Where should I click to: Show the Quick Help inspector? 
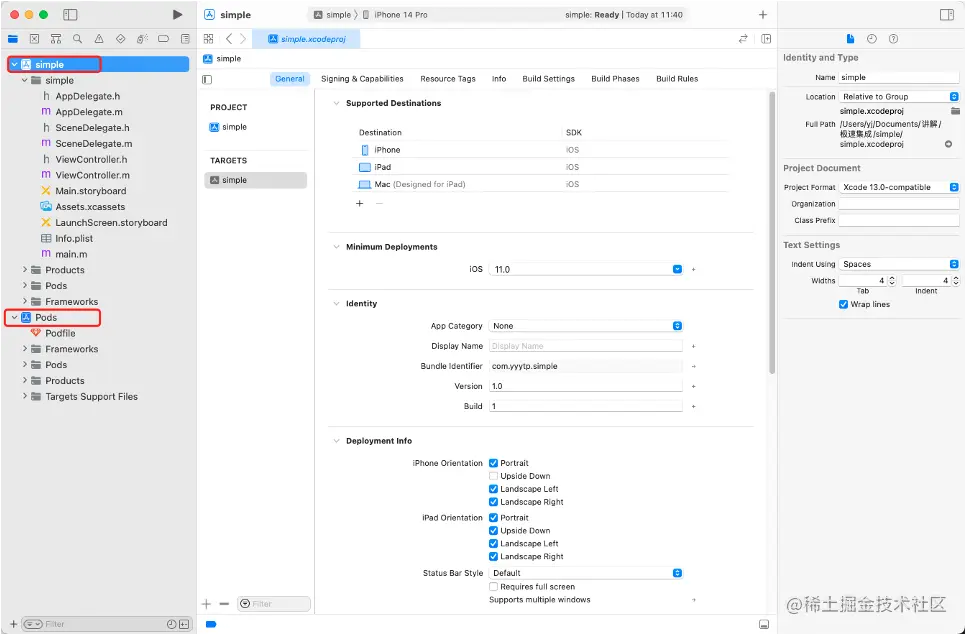coord(893,39)
